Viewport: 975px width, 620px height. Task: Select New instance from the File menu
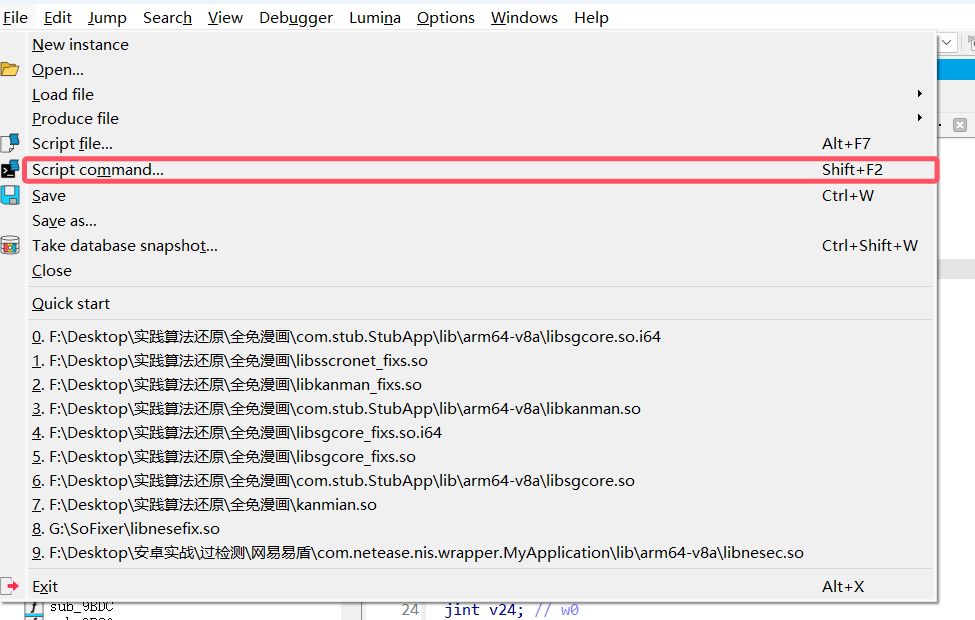click(x=80, y=44)
